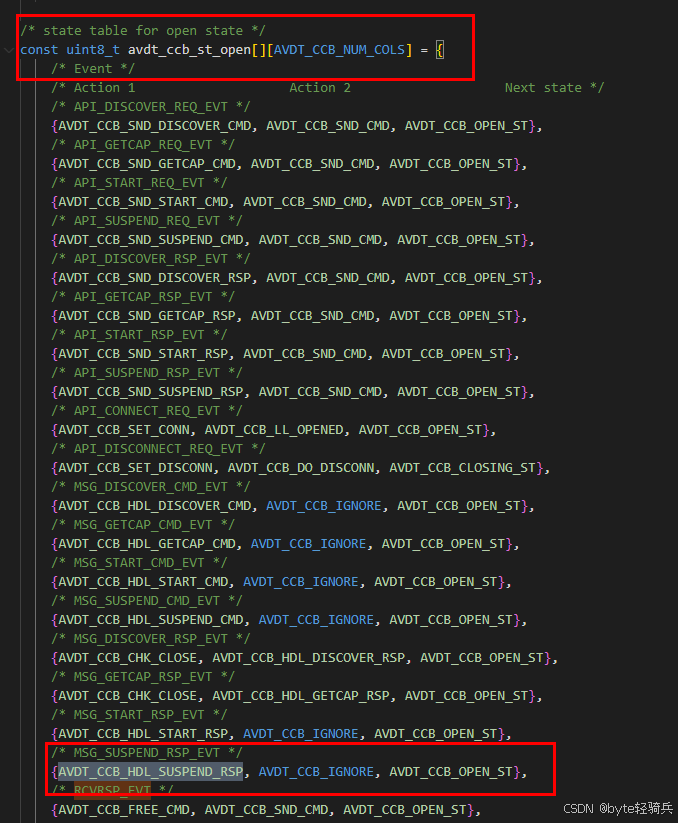Click AVDT_CCB_OPEN_ST in the SET_CONN row
Screen dimensions: 678x823
(x=420, y=430)
